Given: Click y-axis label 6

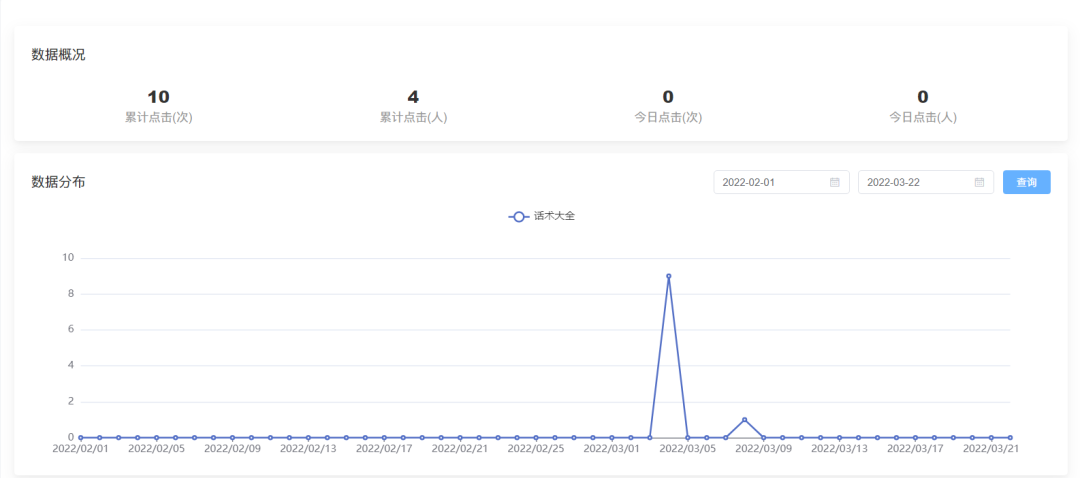Looking at the screenshot, I should [x=71, y=330].
